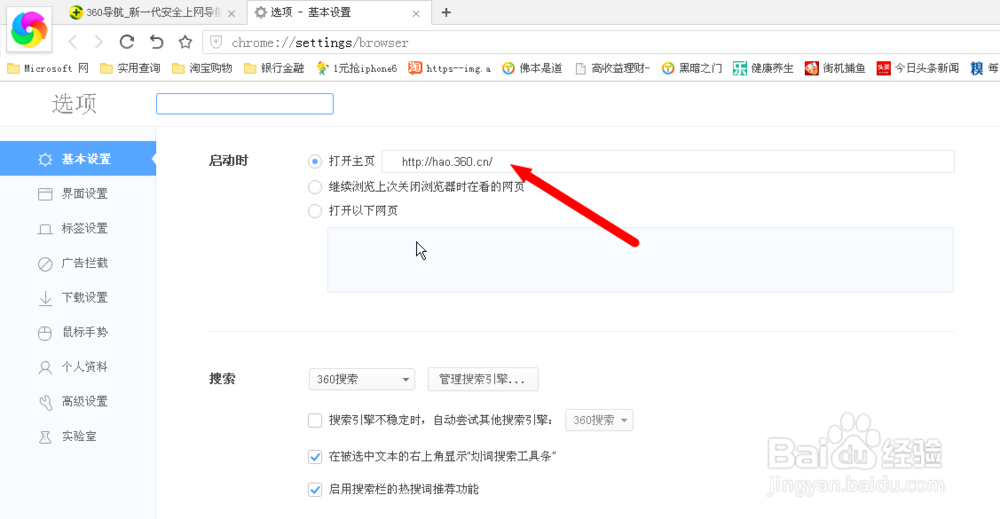Select 打开以下网页 radio button
Viewport: 1000px width, 519px height.
pyautogui.click(x=314, y=211)
